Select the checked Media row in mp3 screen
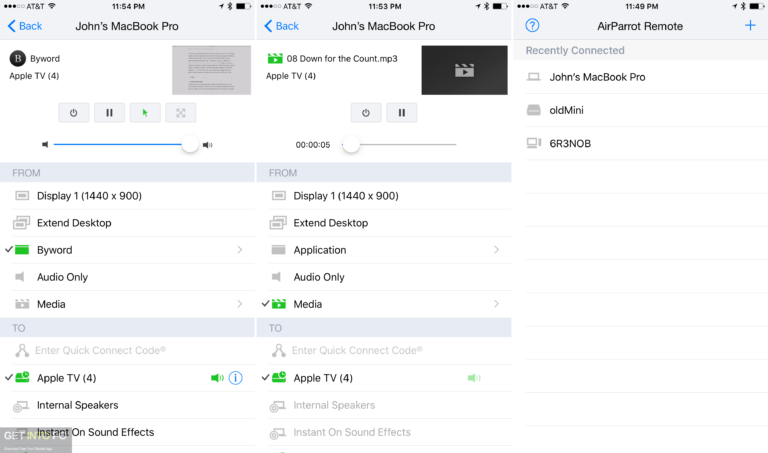The width and height of the screenshot is (768, 453). point(384,304)
